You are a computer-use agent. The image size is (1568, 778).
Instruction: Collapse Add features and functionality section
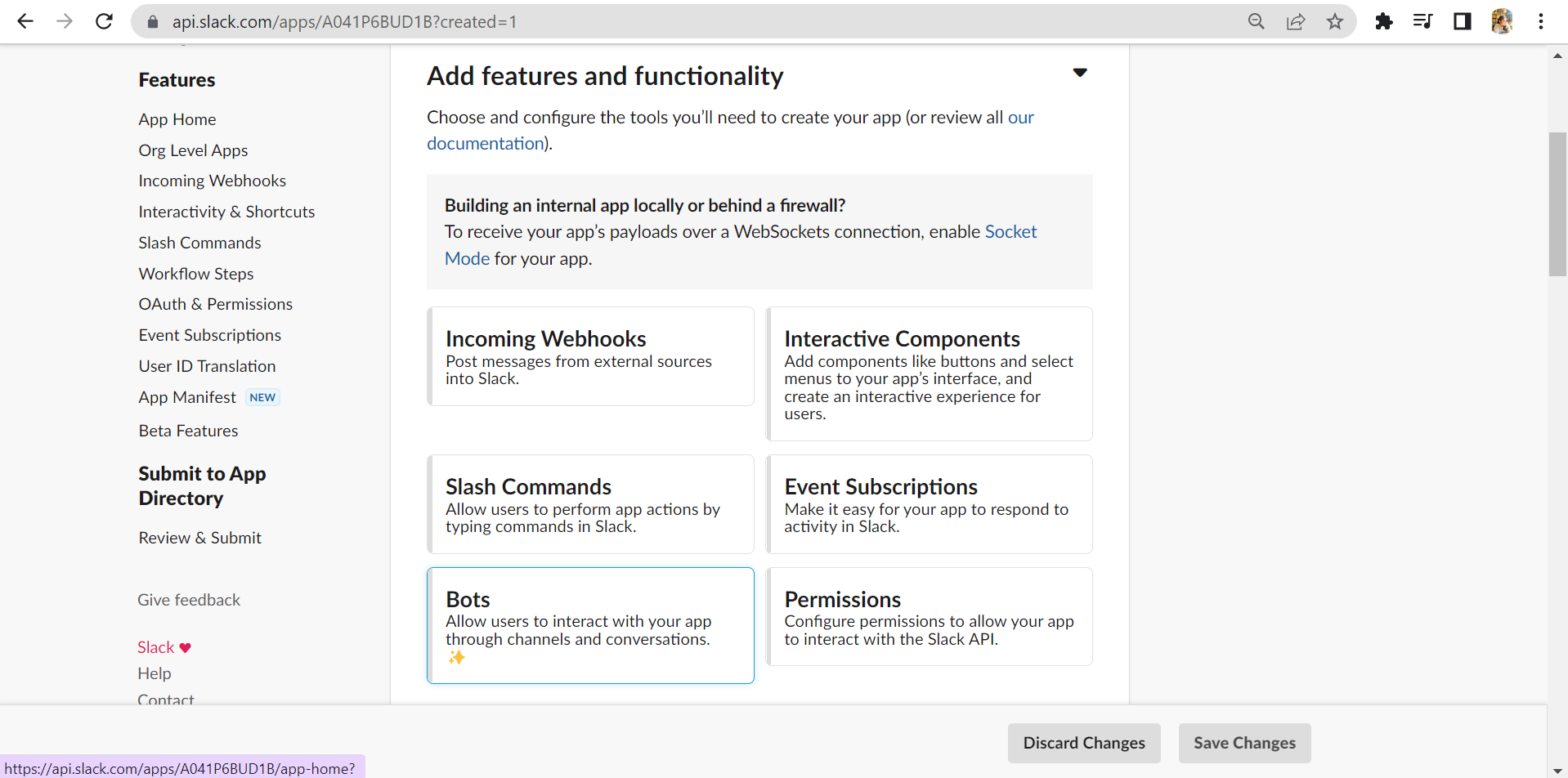(1079, 73)
